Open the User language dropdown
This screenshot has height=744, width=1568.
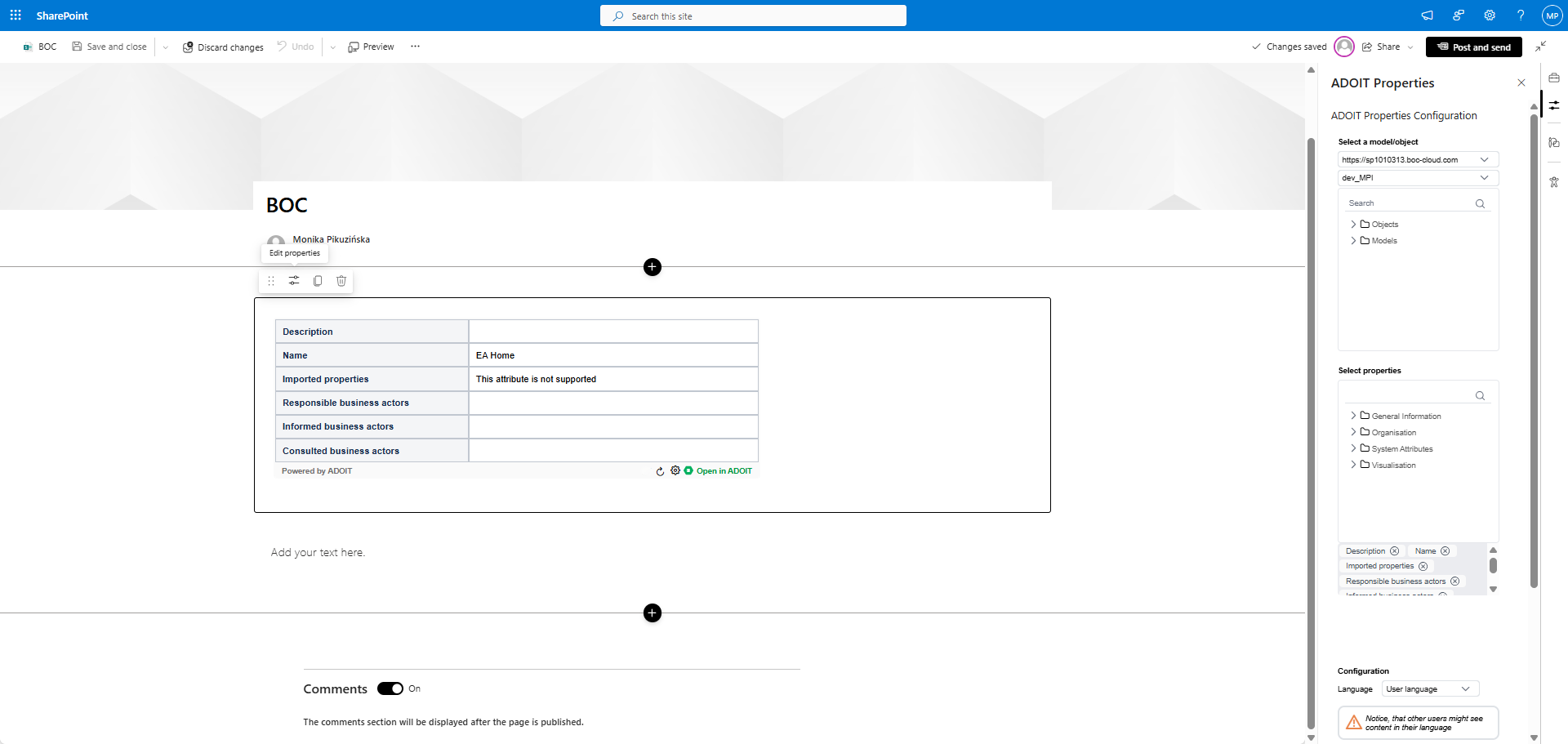[x=1430, y=689]
